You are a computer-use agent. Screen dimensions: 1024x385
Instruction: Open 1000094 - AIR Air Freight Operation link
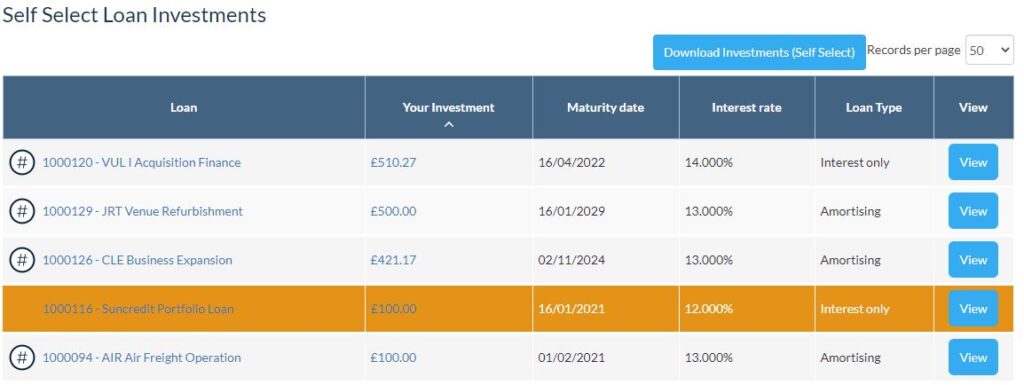coord(142,358)
